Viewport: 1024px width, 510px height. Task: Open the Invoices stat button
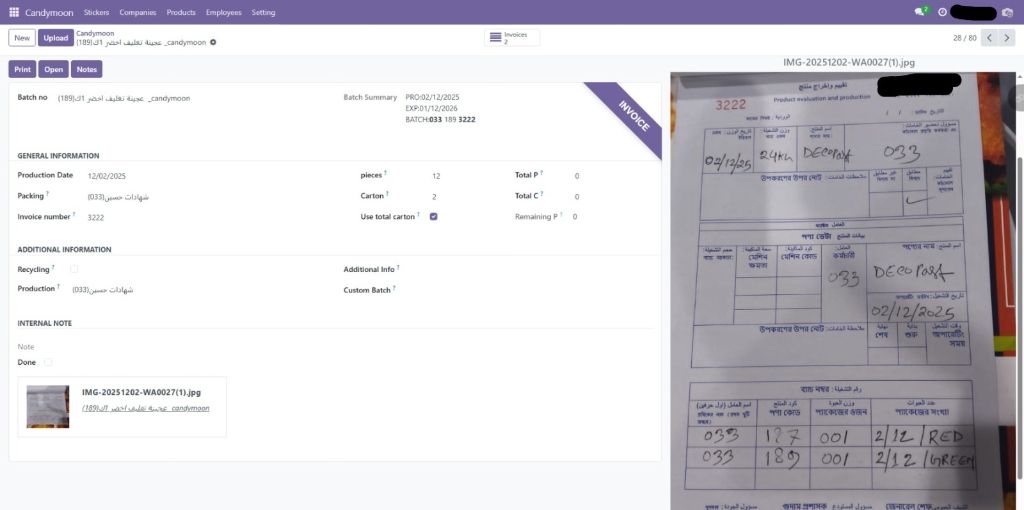click(x=512, y=38)
